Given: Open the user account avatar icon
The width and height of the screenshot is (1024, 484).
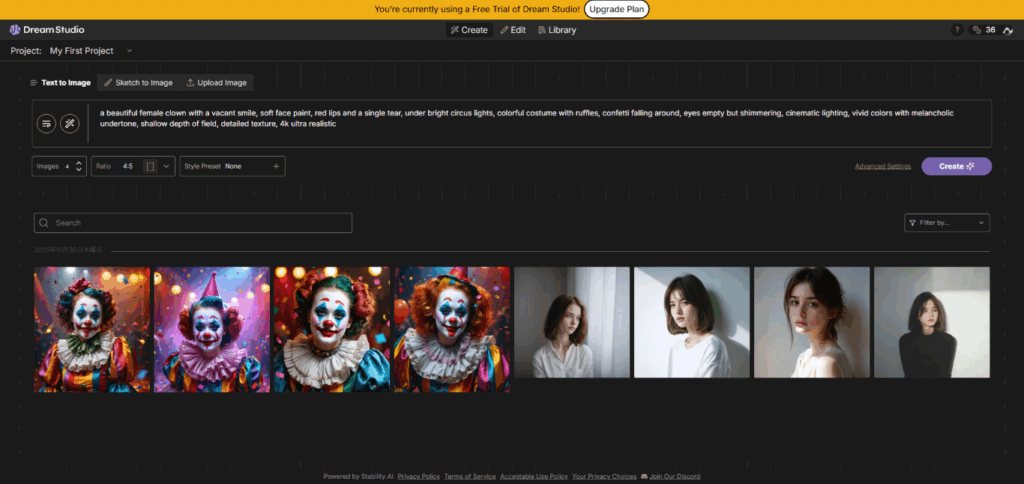Looking at the screenshot, I should (x=1006, y=30).
